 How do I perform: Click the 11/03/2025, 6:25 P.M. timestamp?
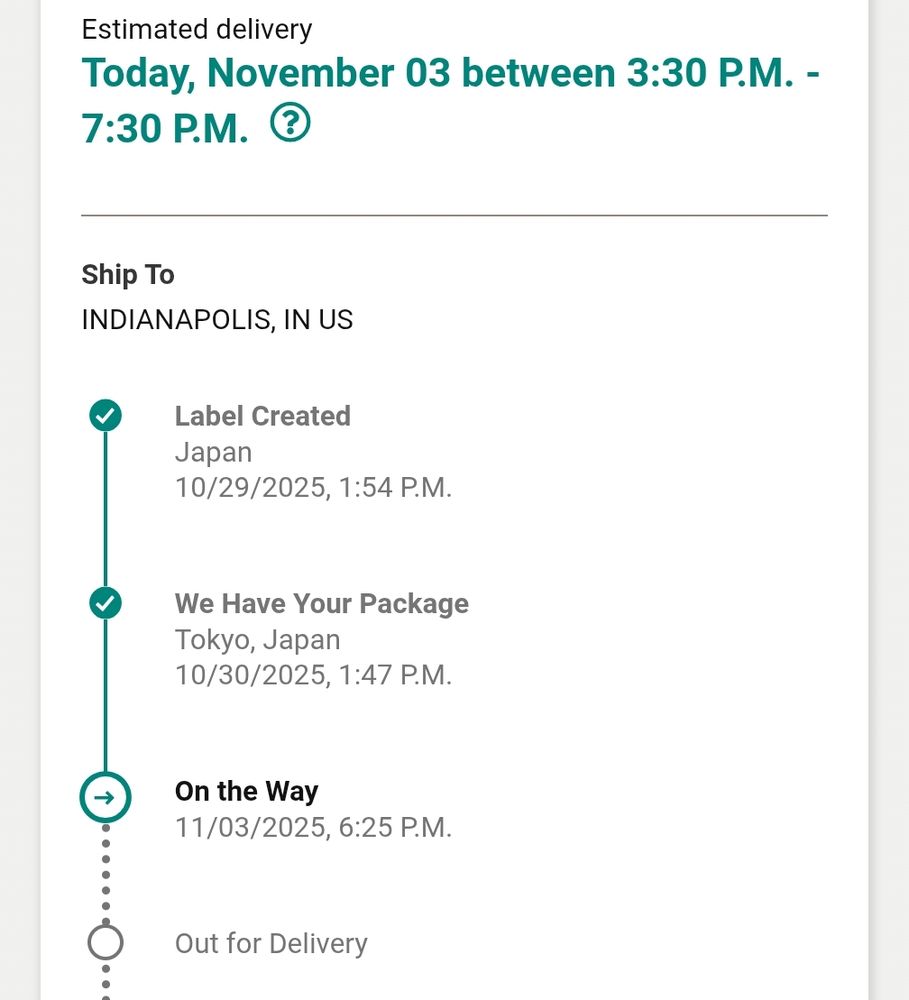(313, 828)
